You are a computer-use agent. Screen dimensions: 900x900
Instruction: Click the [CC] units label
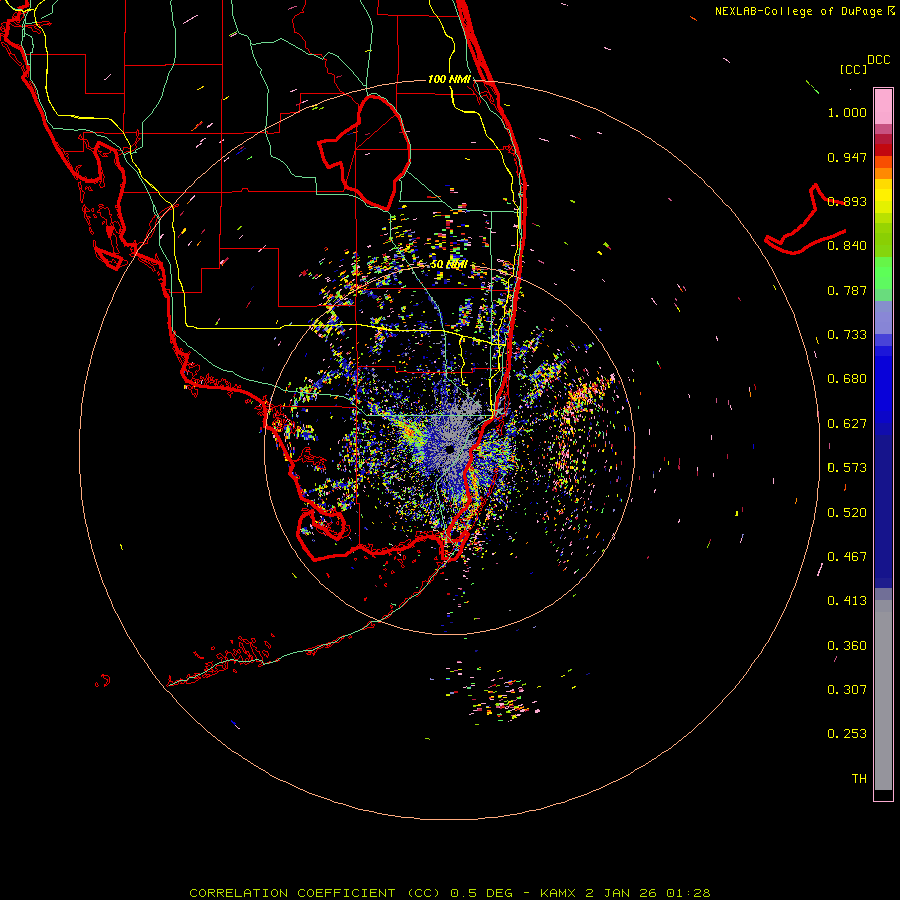(853, 69)
